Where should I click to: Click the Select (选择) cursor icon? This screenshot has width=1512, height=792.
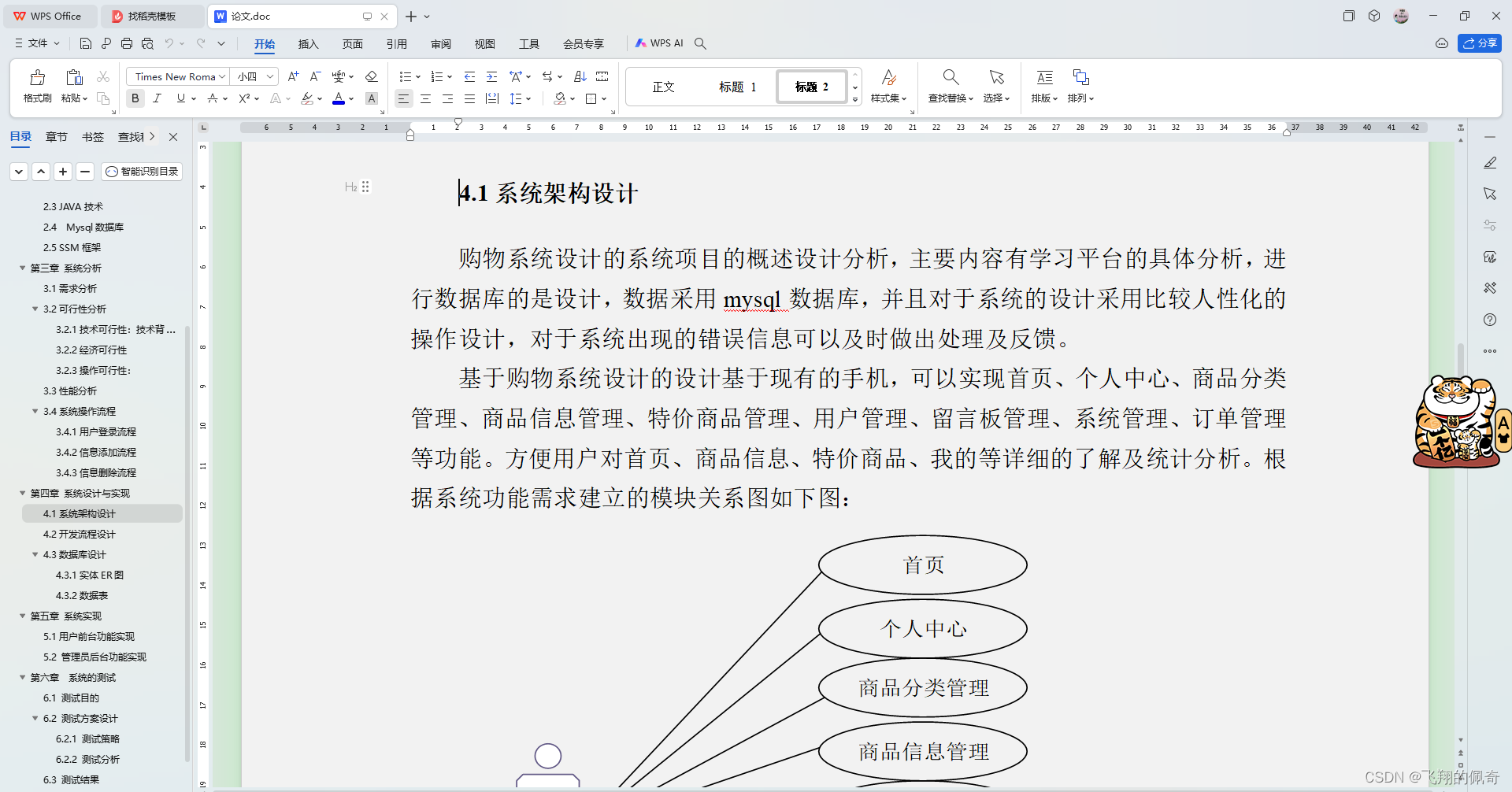996,77
